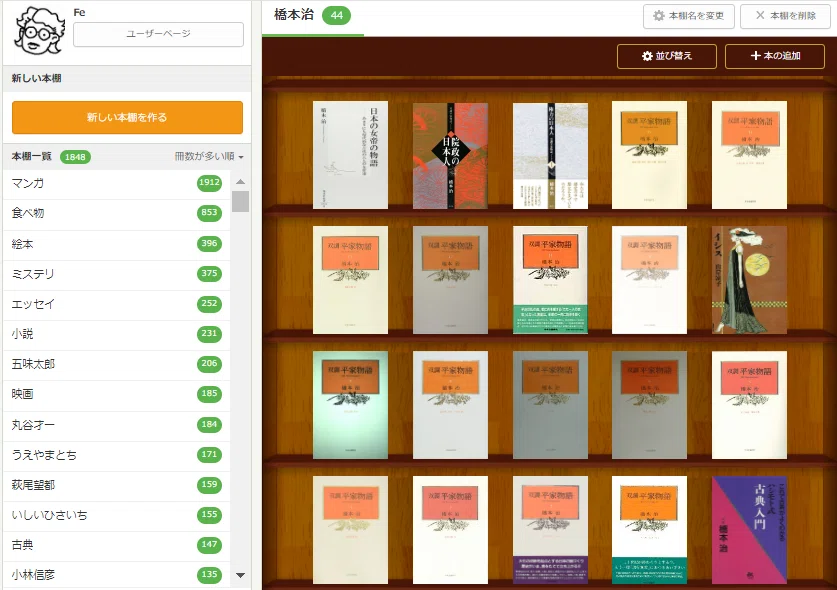Open the イシス woman illustration book cover
The height and width of the screenshot is (590, 837).
point(749,280)
